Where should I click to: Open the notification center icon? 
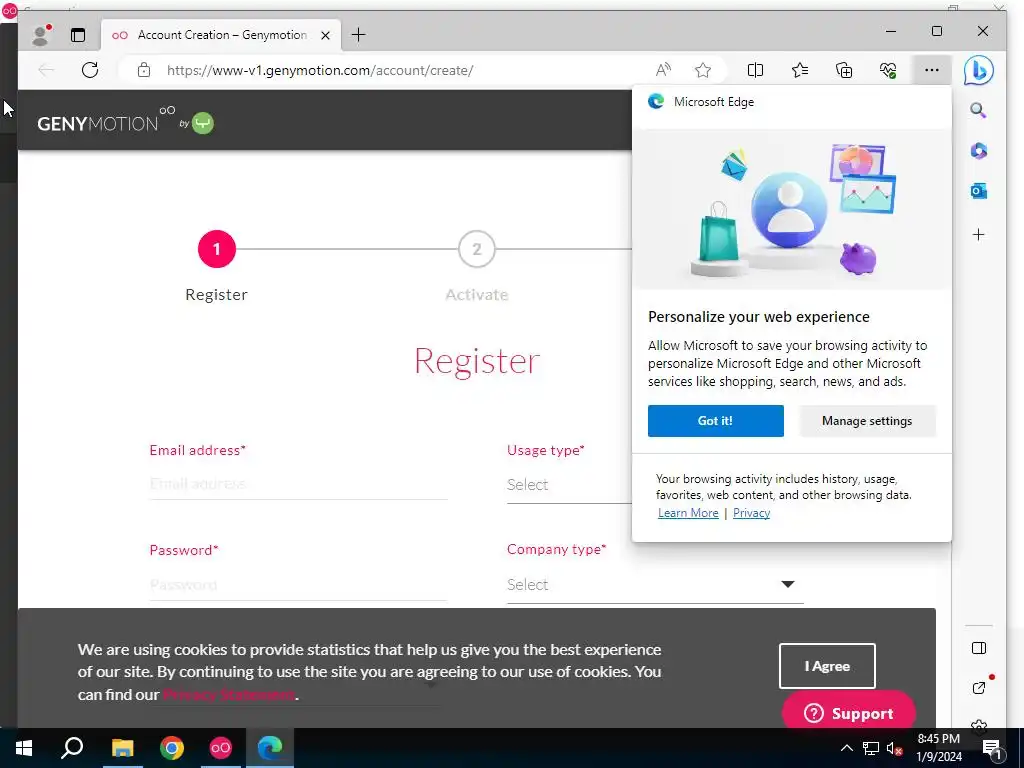(x=992, y=748)
